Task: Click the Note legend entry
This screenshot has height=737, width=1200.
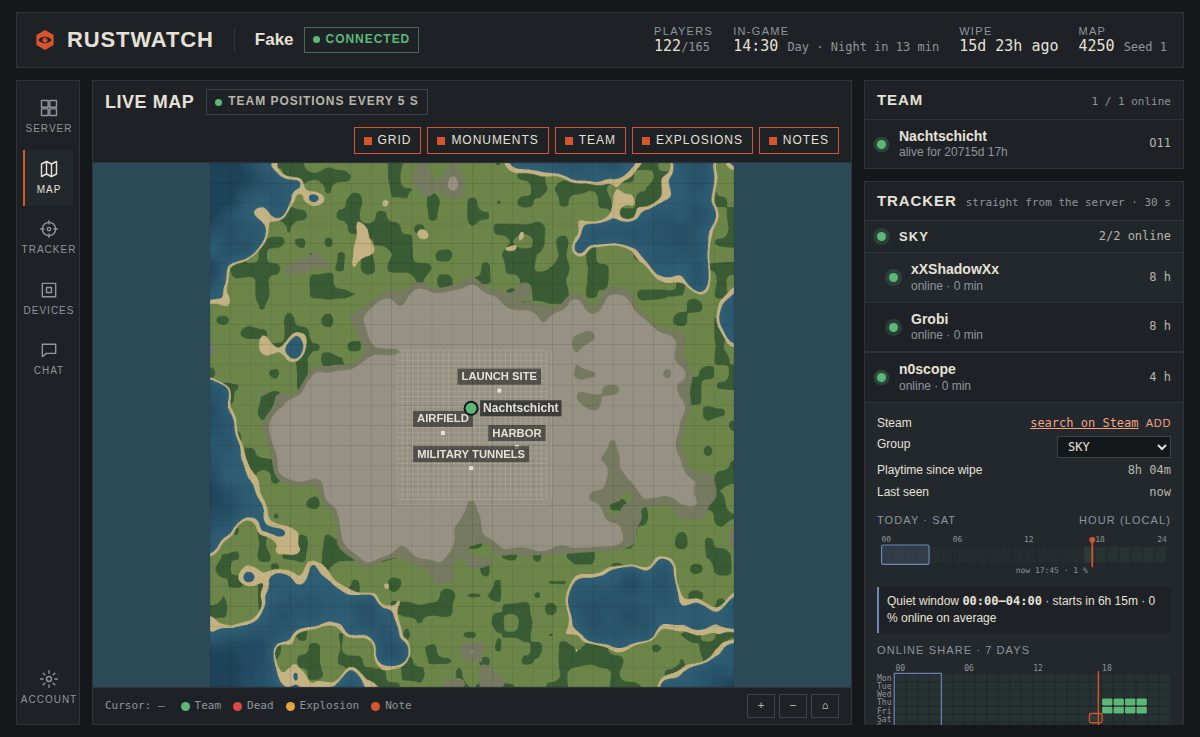Action: click(x=391, y=705)
